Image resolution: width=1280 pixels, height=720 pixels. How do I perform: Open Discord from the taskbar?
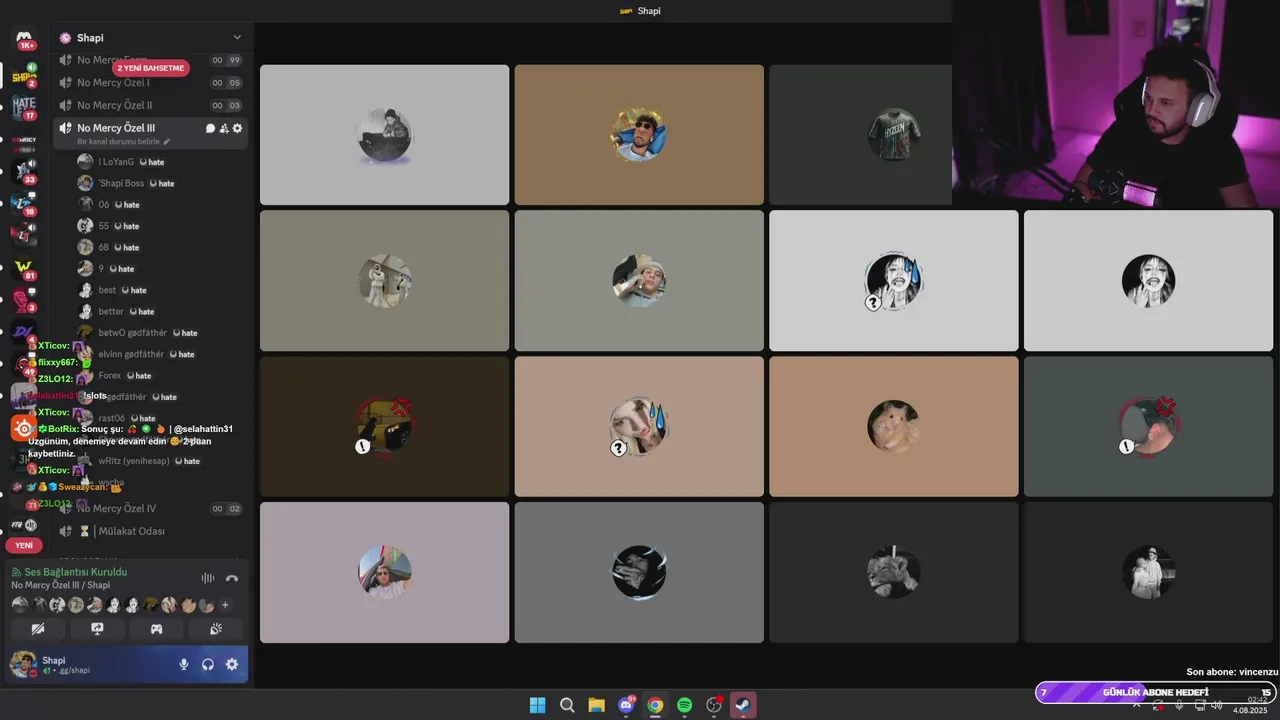tap(626, 705)
